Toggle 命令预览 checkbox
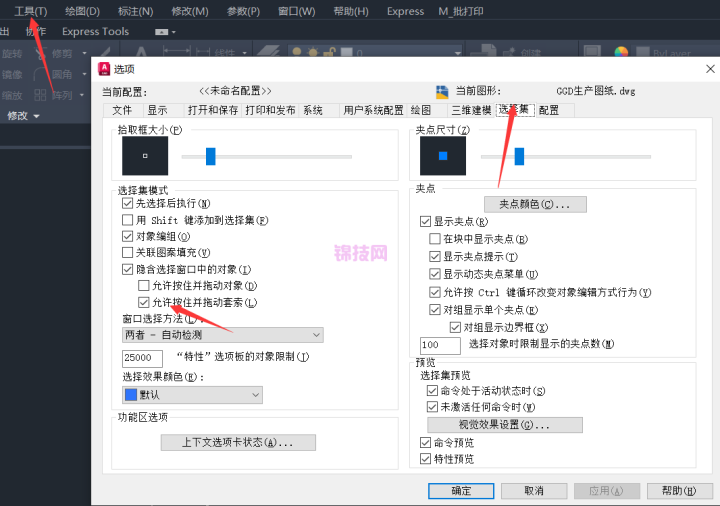 (426, 443)
